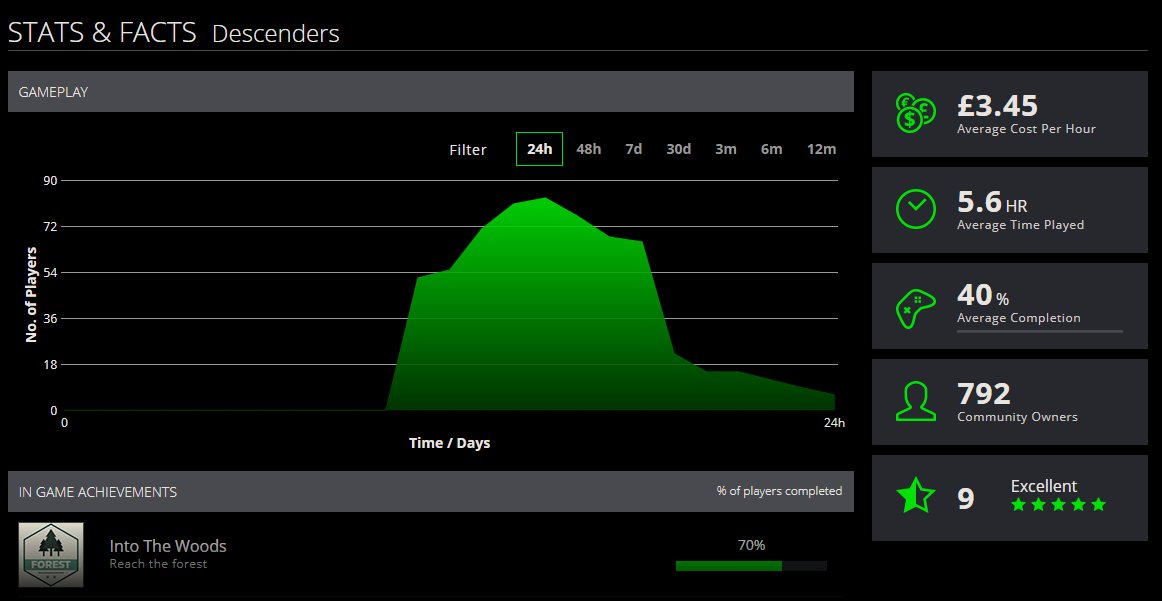Click the 70% achievement percentage
The width and height of the screenshot is (1162, 601).
pyautogui.click(x=751, y=545)
